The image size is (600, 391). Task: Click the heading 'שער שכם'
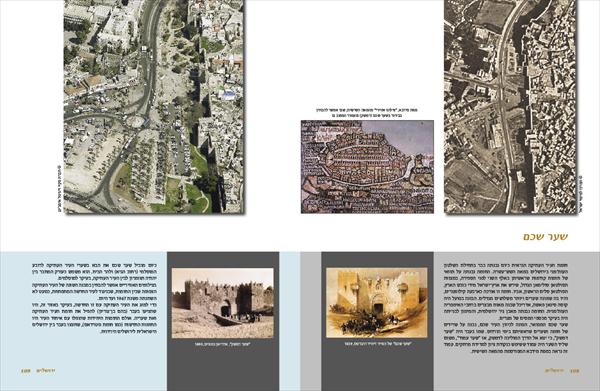pos(546,236)
